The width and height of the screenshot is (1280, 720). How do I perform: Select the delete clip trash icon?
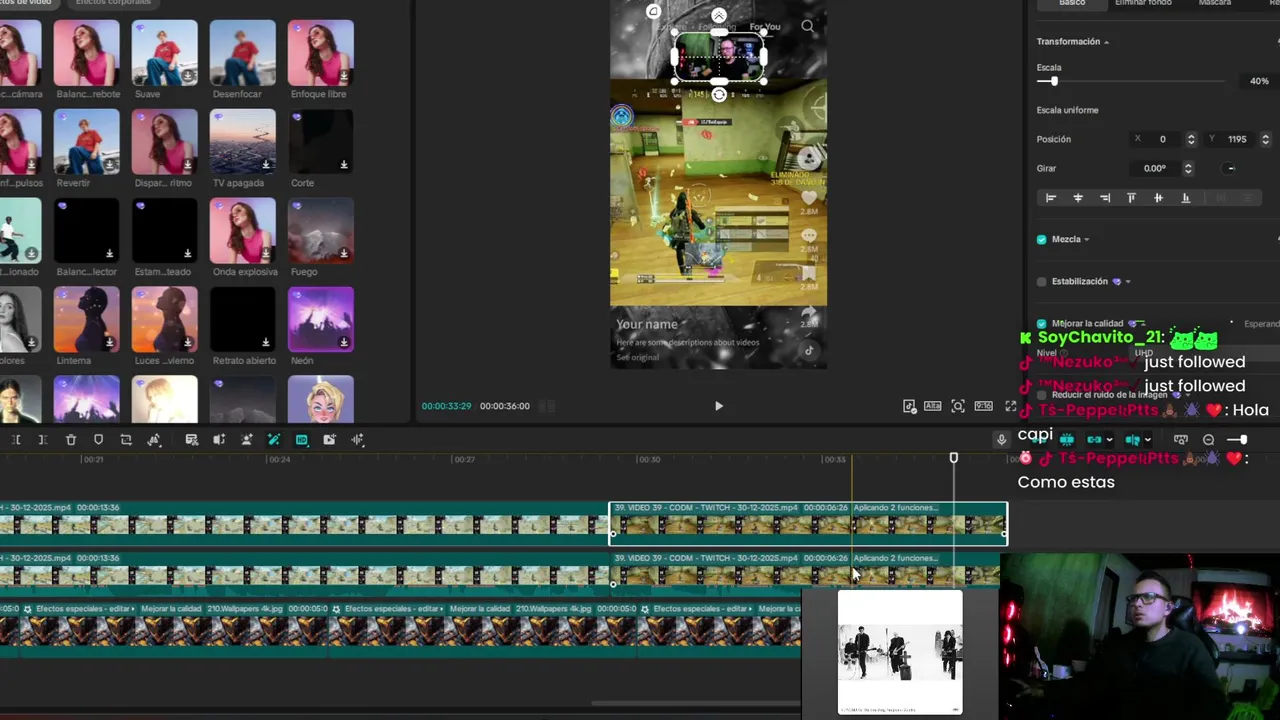pos(71,440)
